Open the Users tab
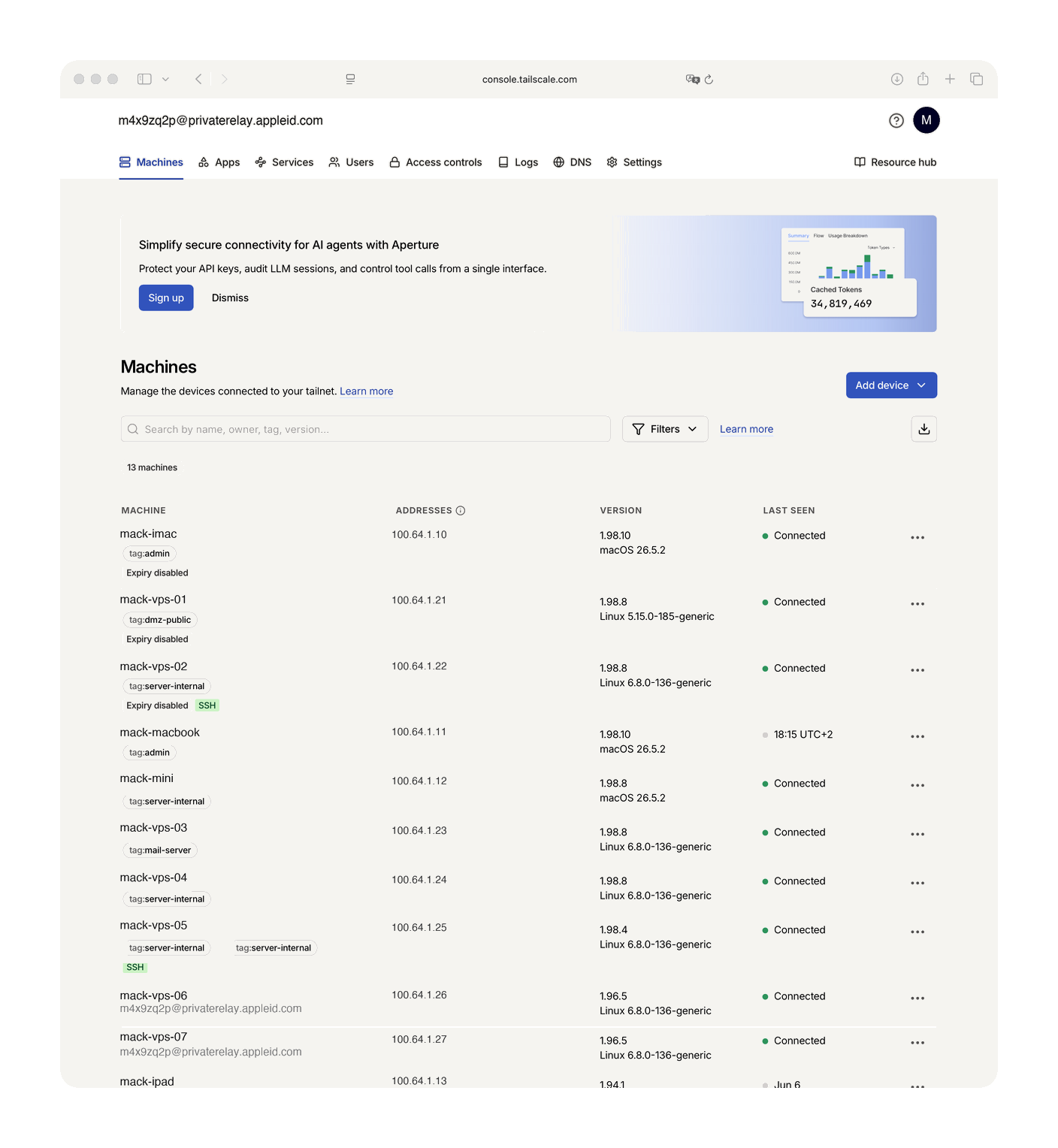The image size is (1058, 1148). point(351,162)
